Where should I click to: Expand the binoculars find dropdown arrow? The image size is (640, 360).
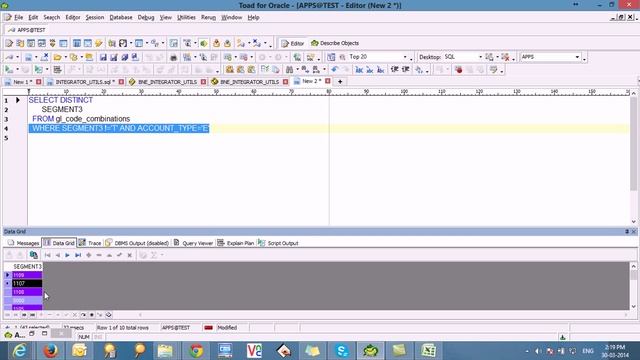point(297,70)
